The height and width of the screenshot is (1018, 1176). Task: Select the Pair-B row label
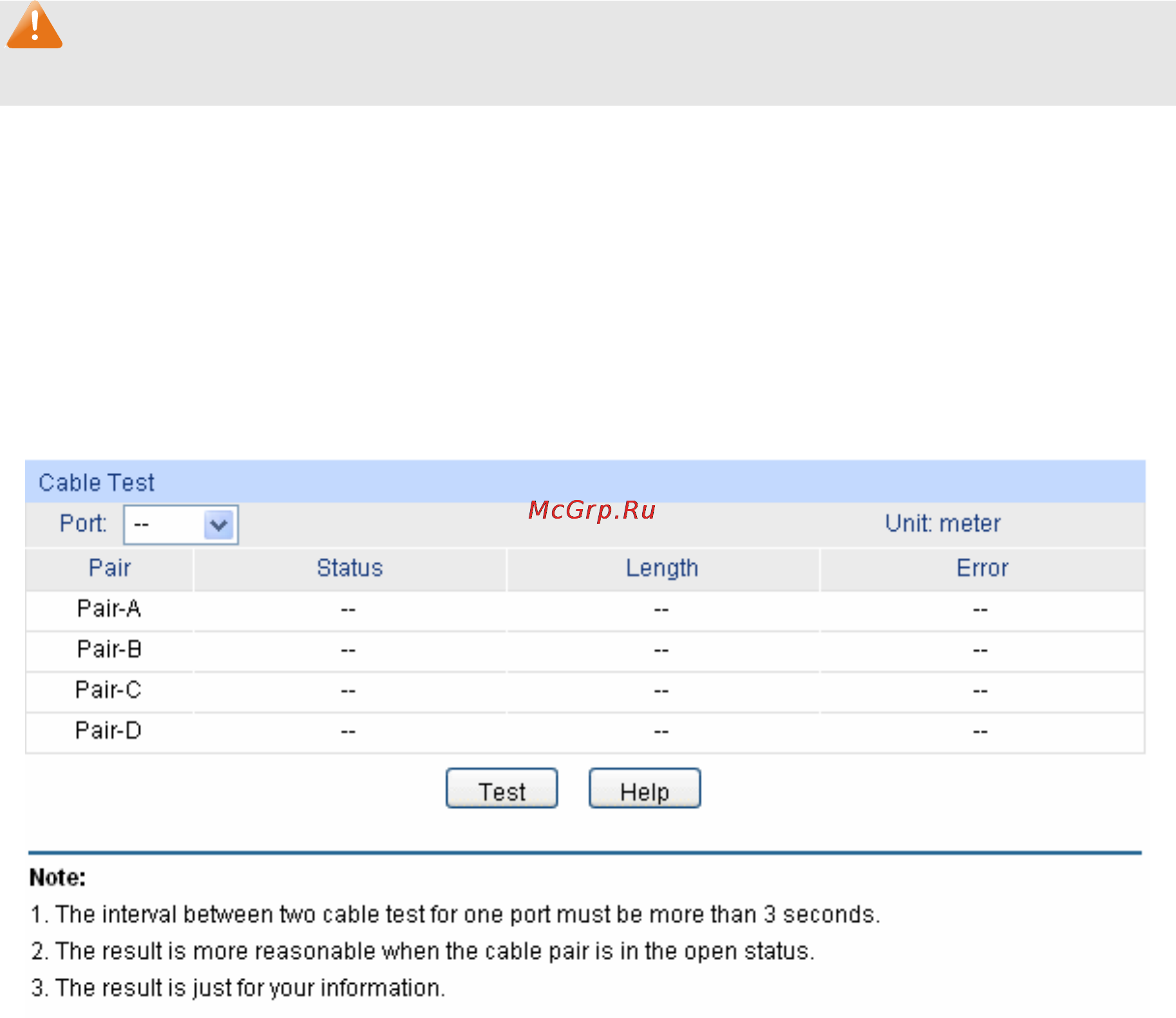[x=109, y=649]
